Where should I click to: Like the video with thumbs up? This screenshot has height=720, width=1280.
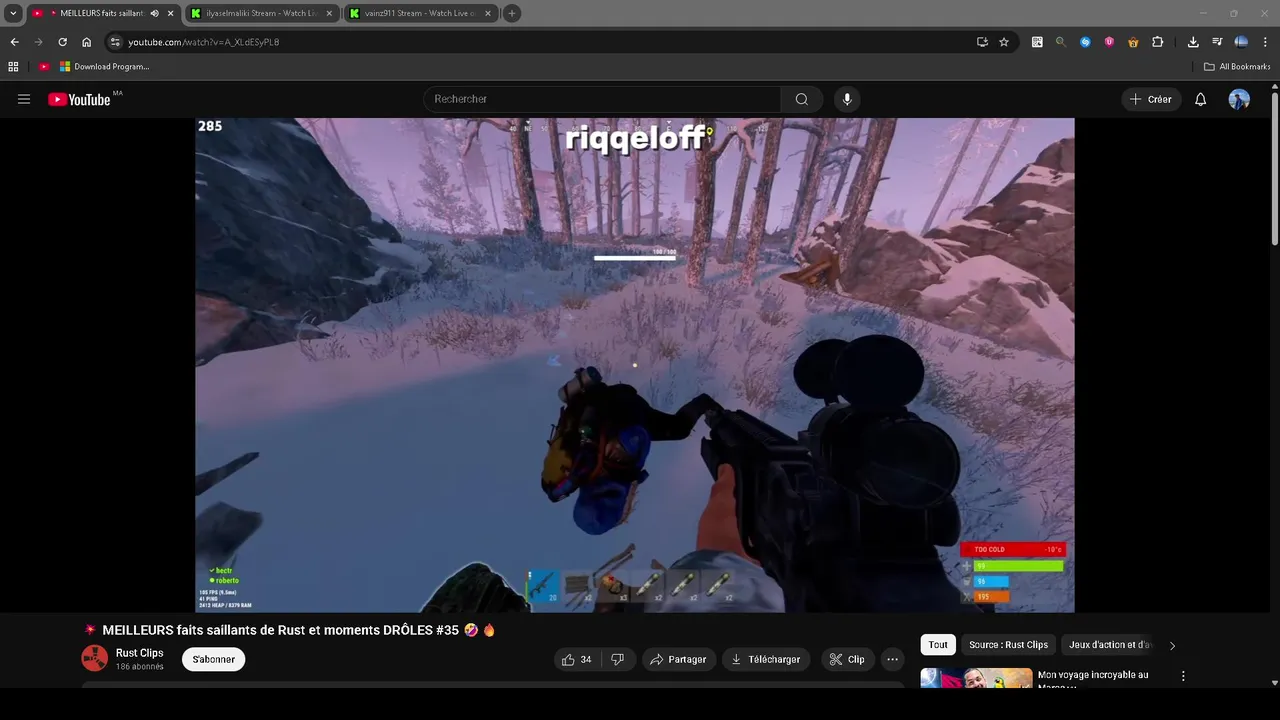[576, 659]
